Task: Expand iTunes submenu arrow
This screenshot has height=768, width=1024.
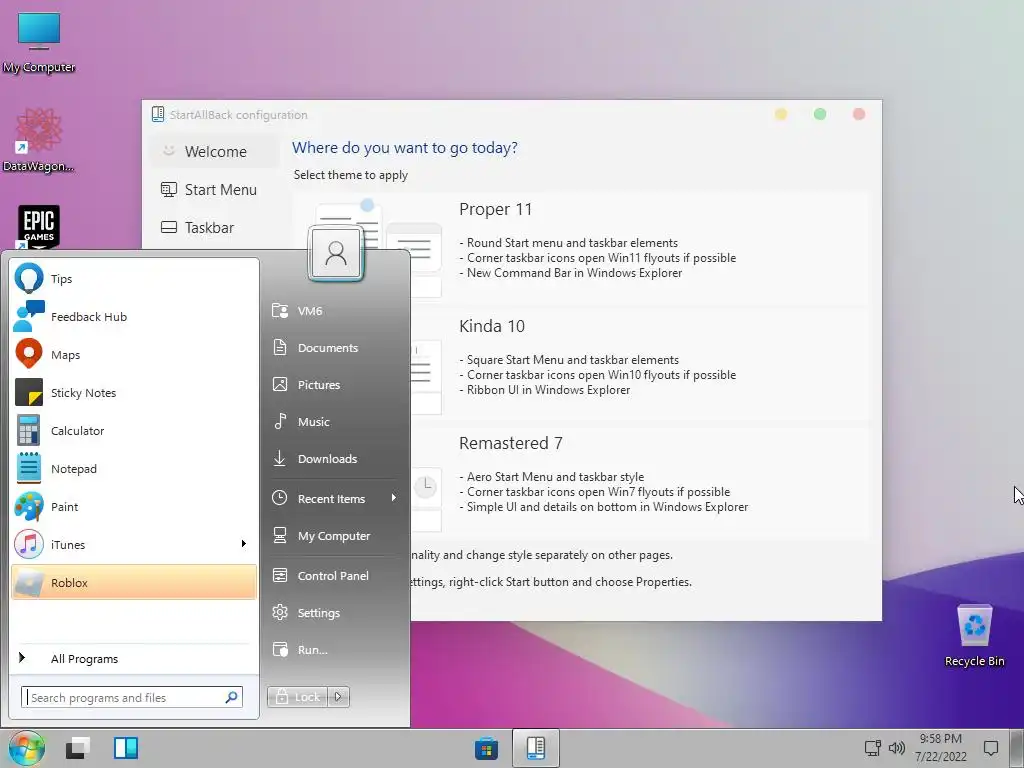Action: (244, 544)
